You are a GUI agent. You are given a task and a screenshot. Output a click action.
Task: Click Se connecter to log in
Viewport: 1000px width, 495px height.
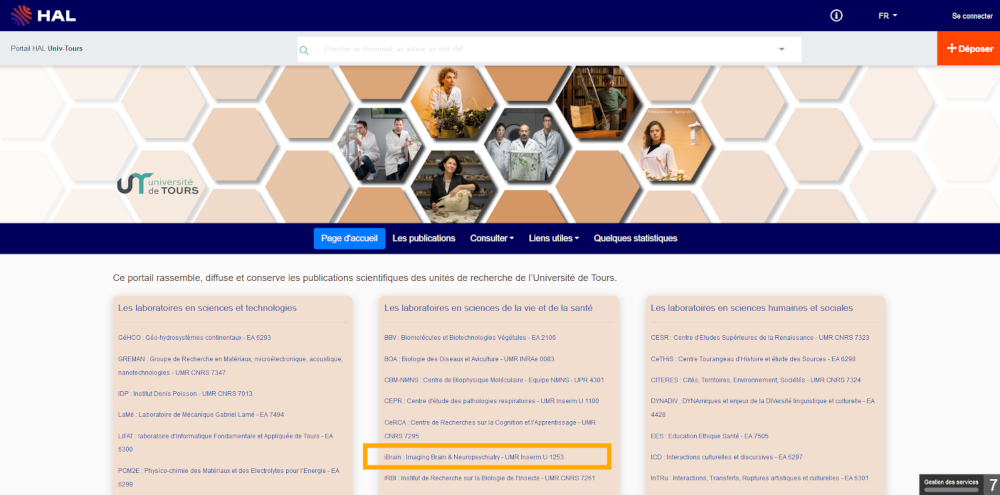pos(972,16)
